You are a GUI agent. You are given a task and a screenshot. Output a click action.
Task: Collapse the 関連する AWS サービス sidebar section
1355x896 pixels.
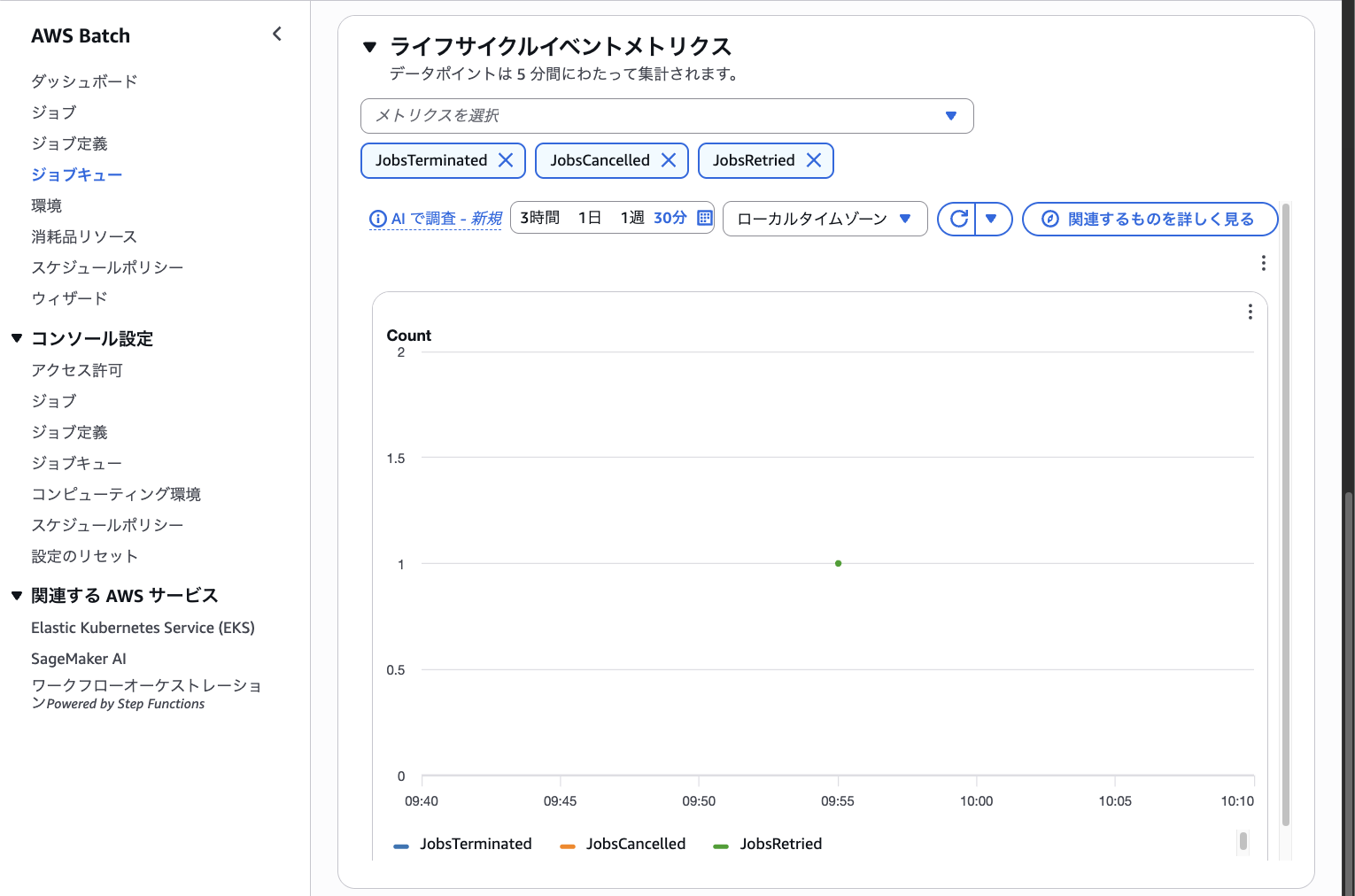(17, 596)
